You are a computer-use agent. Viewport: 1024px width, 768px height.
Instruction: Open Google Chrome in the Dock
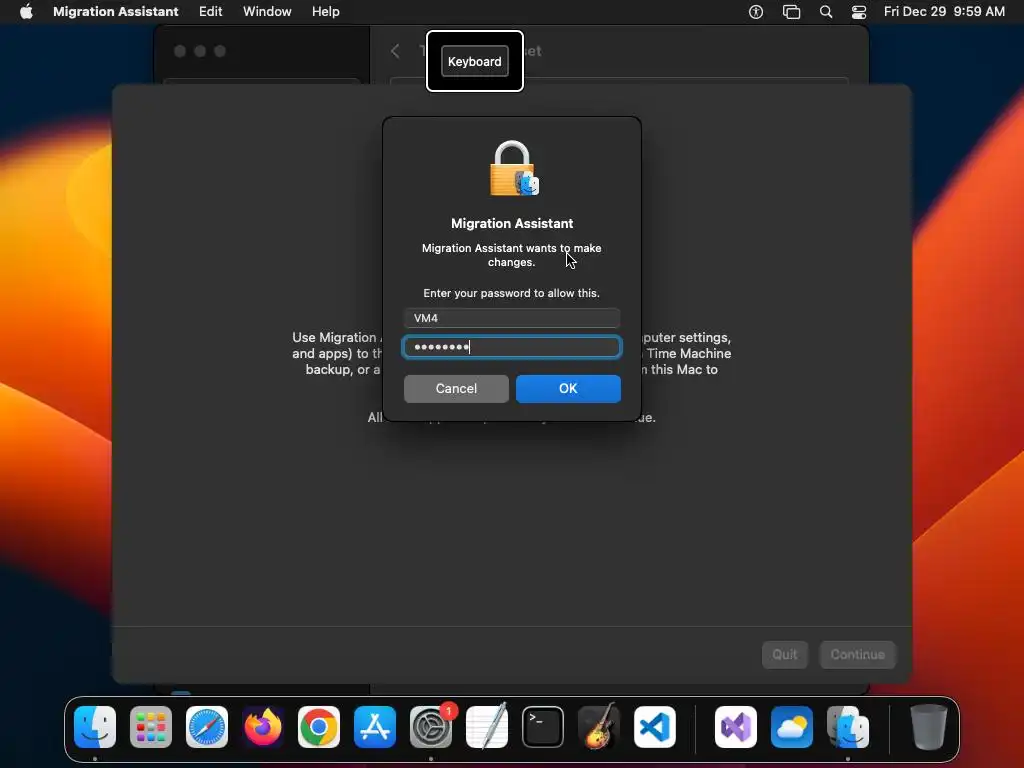pos(319,727)
